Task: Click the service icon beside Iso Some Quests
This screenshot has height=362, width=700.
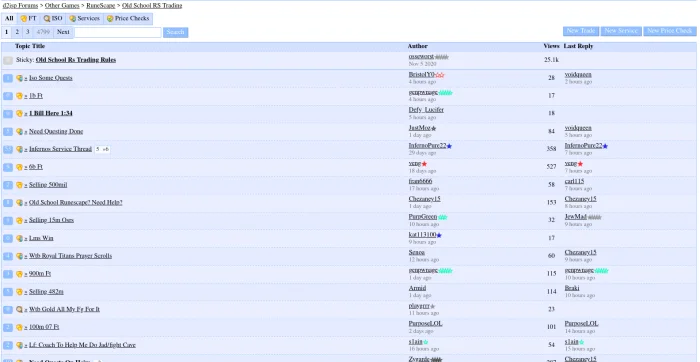Action: [x=19, y=78]
